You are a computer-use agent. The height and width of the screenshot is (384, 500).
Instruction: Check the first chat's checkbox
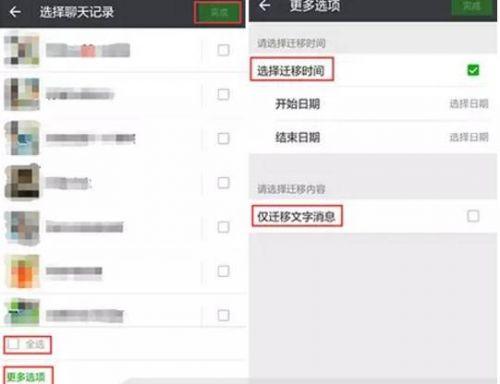tap(223, 50)
